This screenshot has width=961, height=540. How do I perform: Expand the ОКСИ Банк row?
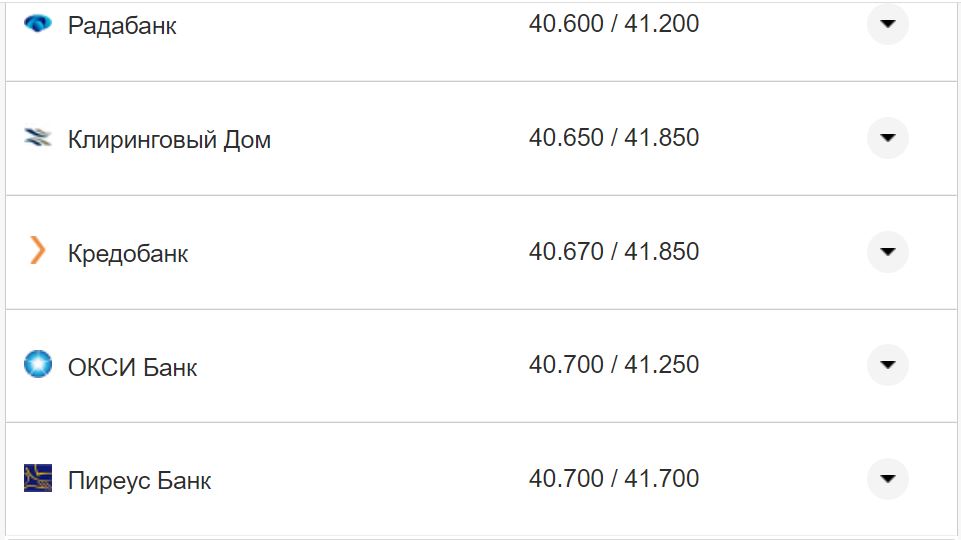pyautogui.click(x=887, y=365)
